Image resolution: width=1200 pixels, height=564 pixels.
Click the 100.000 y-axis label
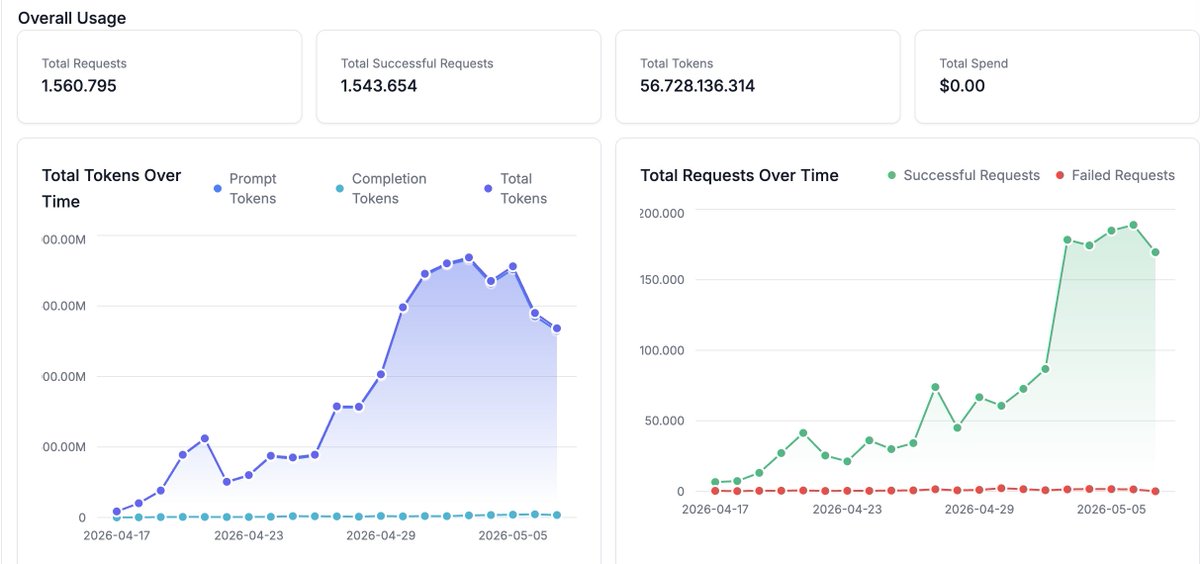tap(662, 350)
